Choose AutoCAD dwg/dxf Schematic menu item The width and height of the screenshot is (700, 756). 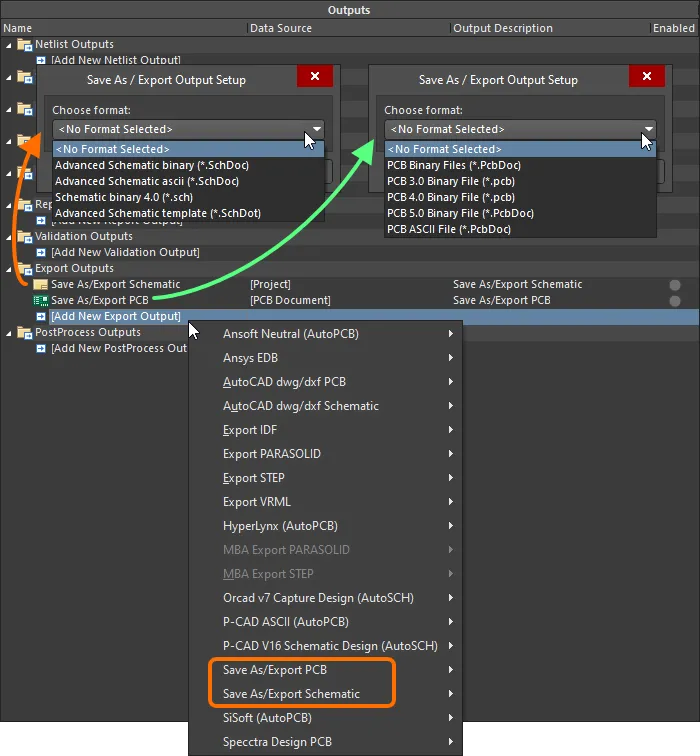(325, 406)
